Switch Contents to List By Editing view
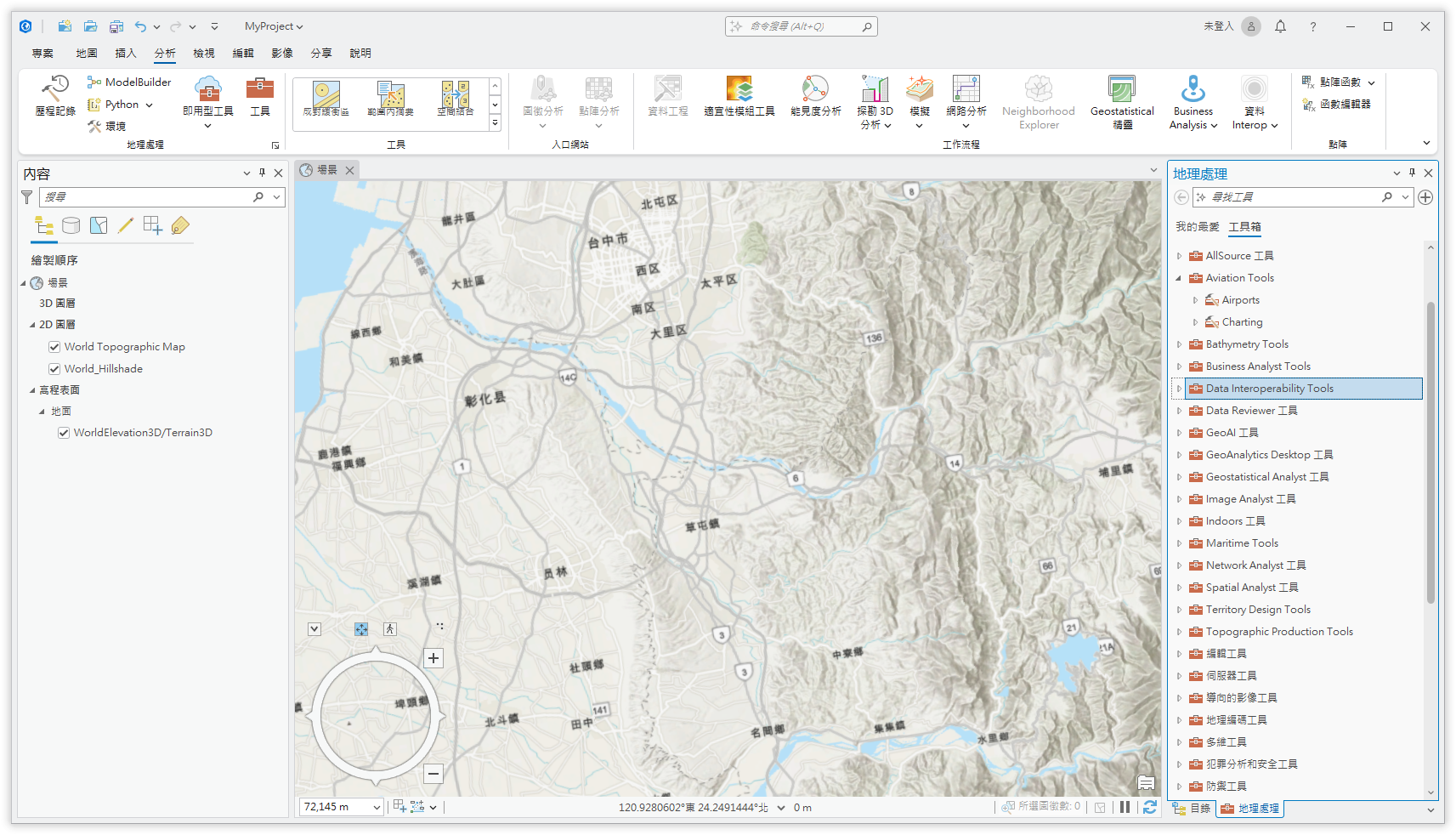1456x835 pixels. point(126,225)
